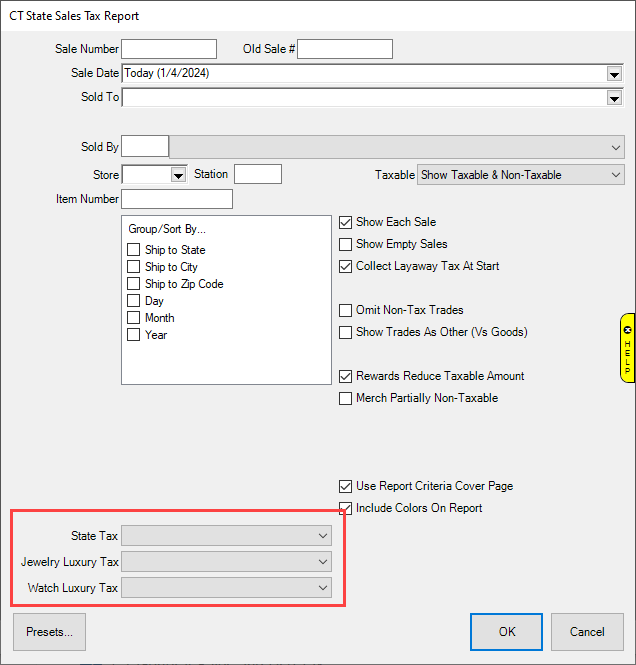Click the OK button
The width and height of the screenshot is (636, 665).
point(508,632)
